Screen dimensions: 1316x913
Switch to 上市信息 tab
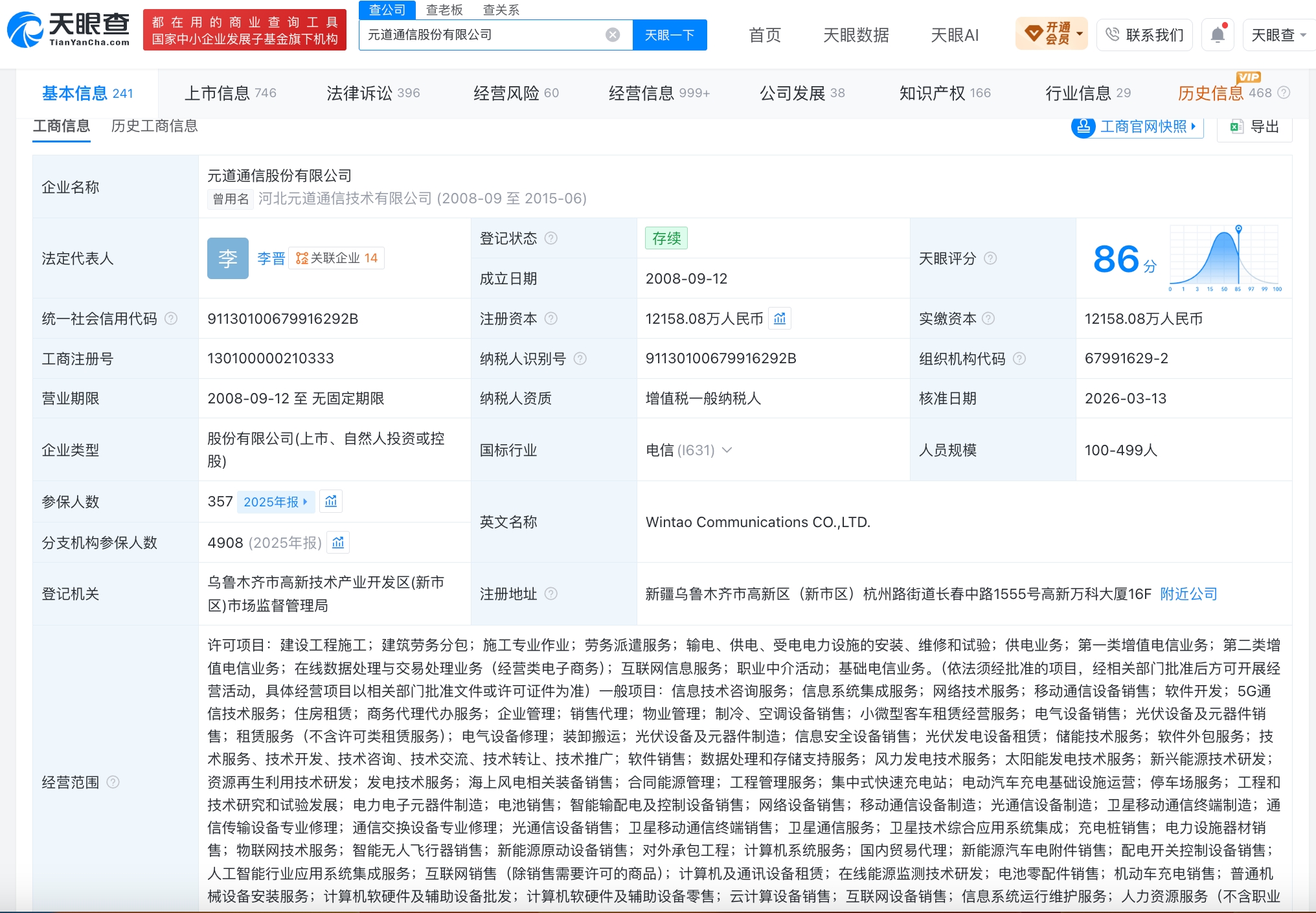230,93
